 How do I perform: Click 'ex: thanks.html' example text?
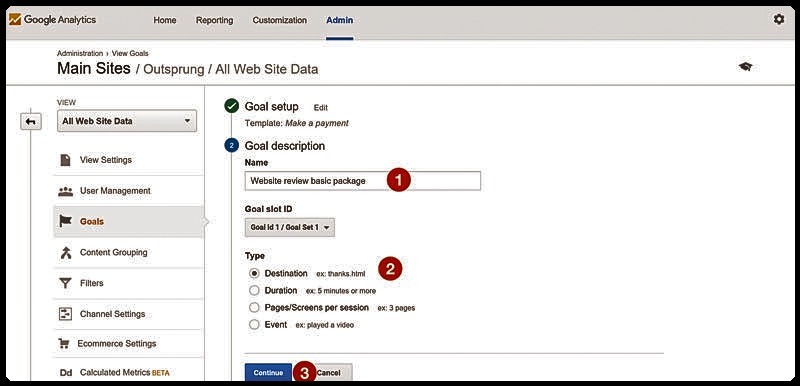tap(341, 274)
